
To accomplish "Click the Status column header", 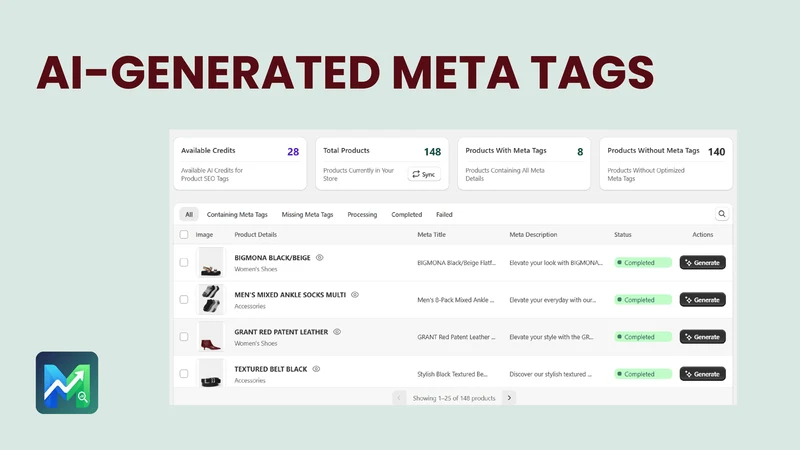I will (x=622, y=235).
